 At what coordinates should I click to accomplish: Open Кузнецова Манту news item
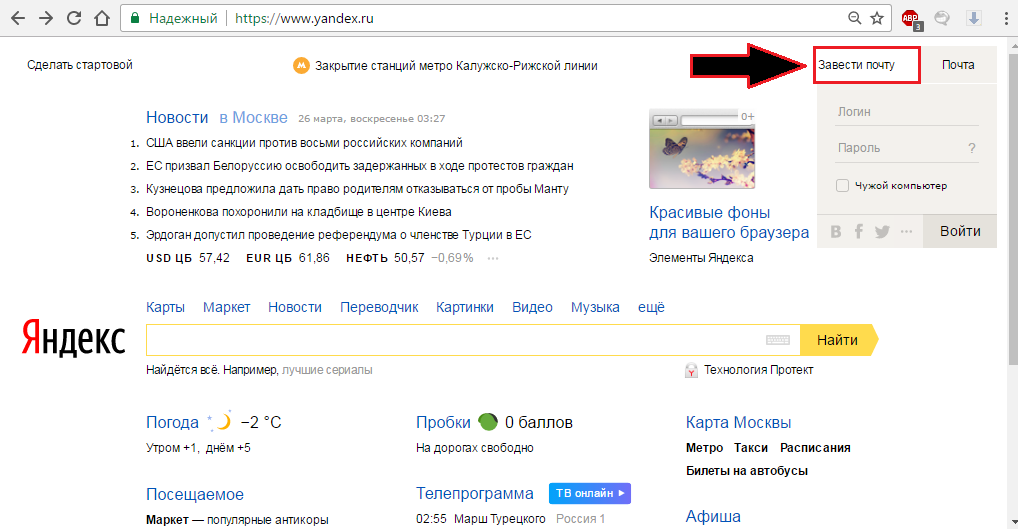click(x=357, y=189)
